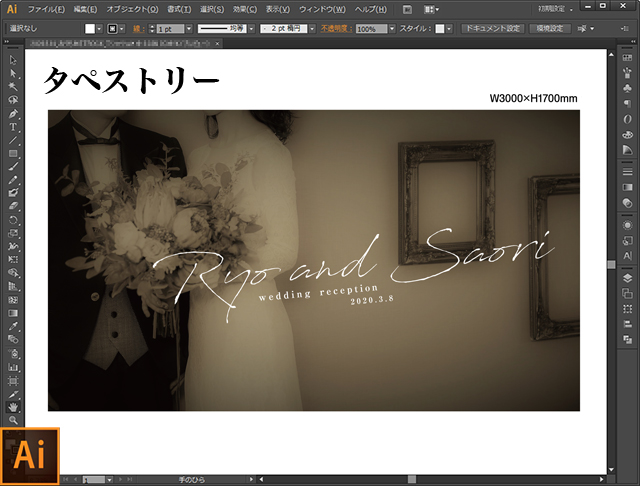Select the Rectangle tool
Viewport: 640px width, 486px height.
tap(13, 153)
